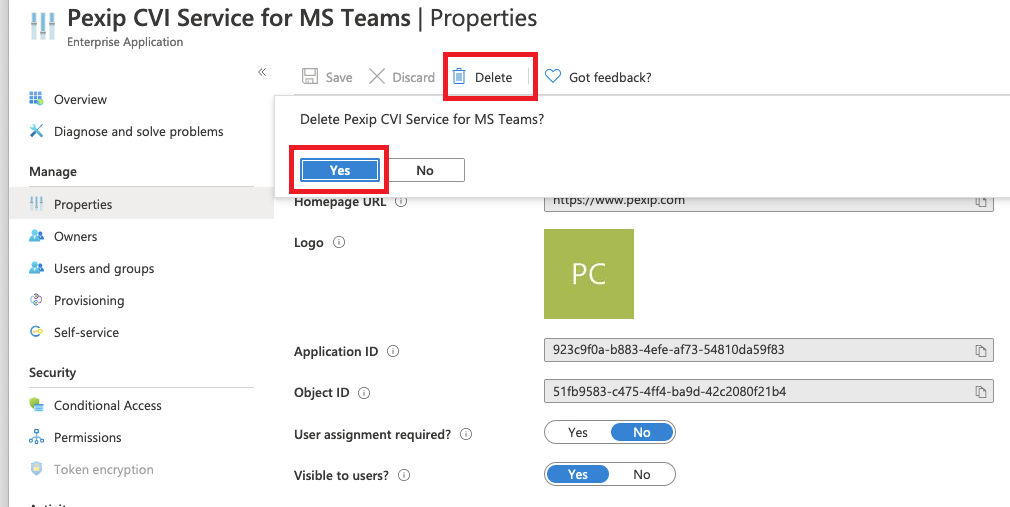
Task: Open the Provisioning page
Action: tap(89, 300)
